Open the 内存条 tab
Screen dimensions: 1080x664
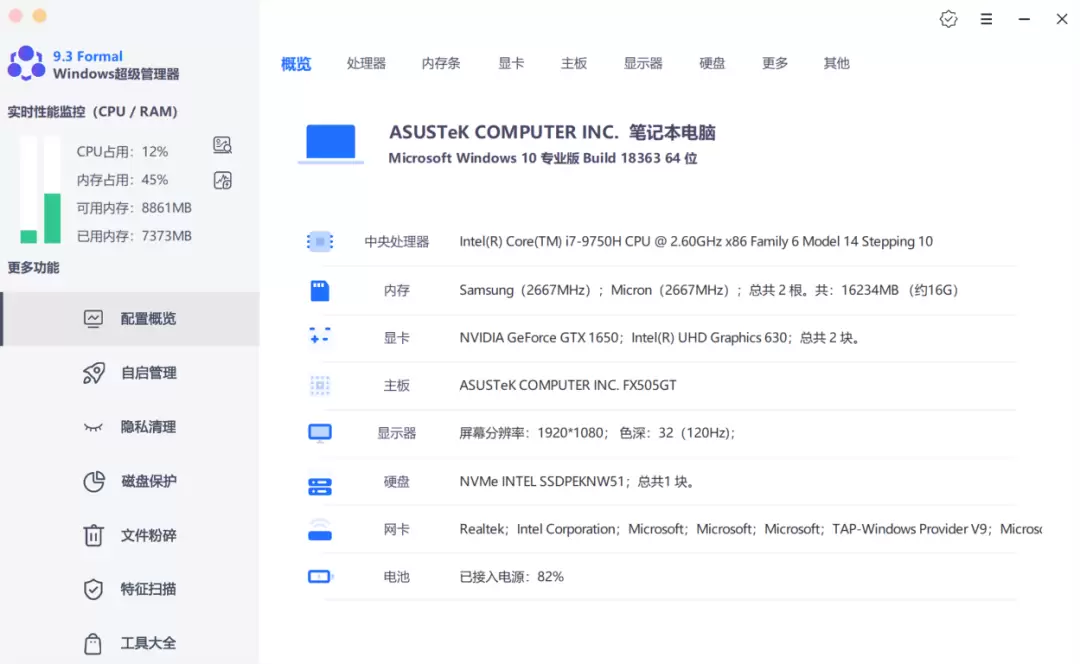[x=441, y=63]
